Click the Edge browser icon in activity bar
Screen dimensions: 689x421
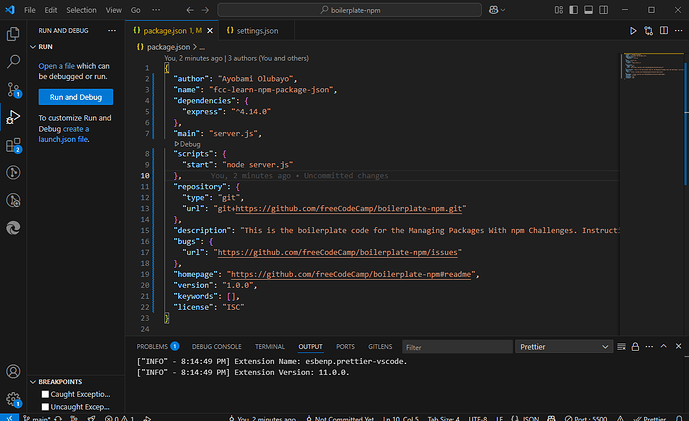[x=13, y=228]
